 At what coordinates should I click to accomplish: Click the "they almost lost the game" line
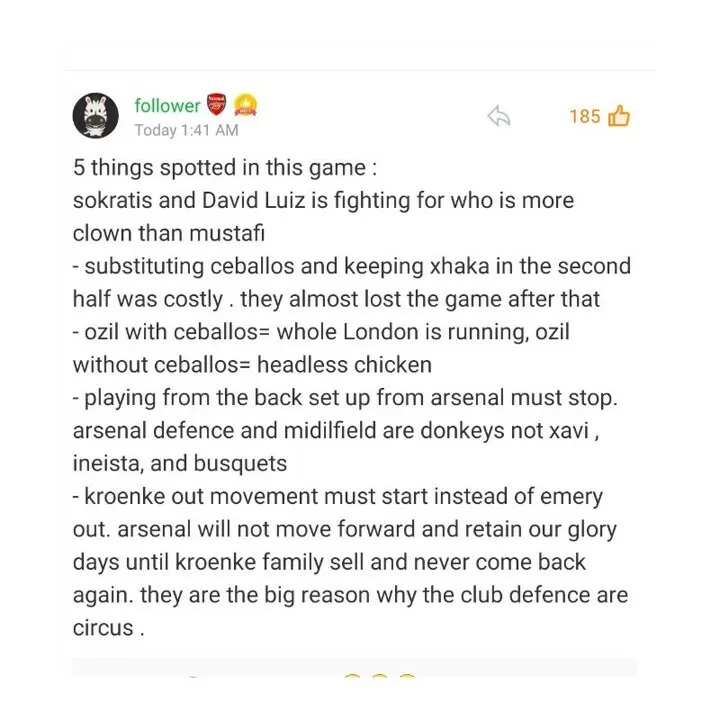pos(336,299)
